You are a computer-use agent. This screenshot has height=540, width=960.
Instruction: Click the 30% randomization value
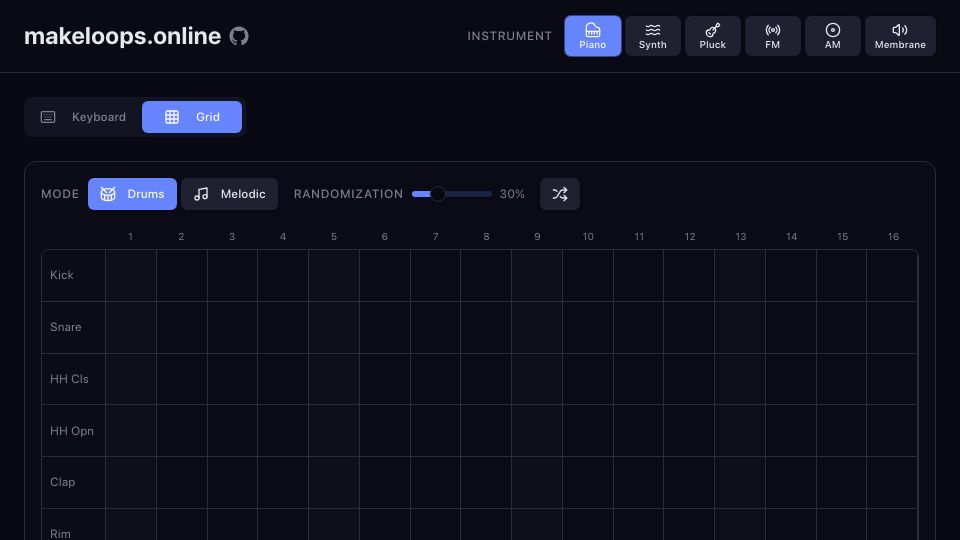[512, 194]
